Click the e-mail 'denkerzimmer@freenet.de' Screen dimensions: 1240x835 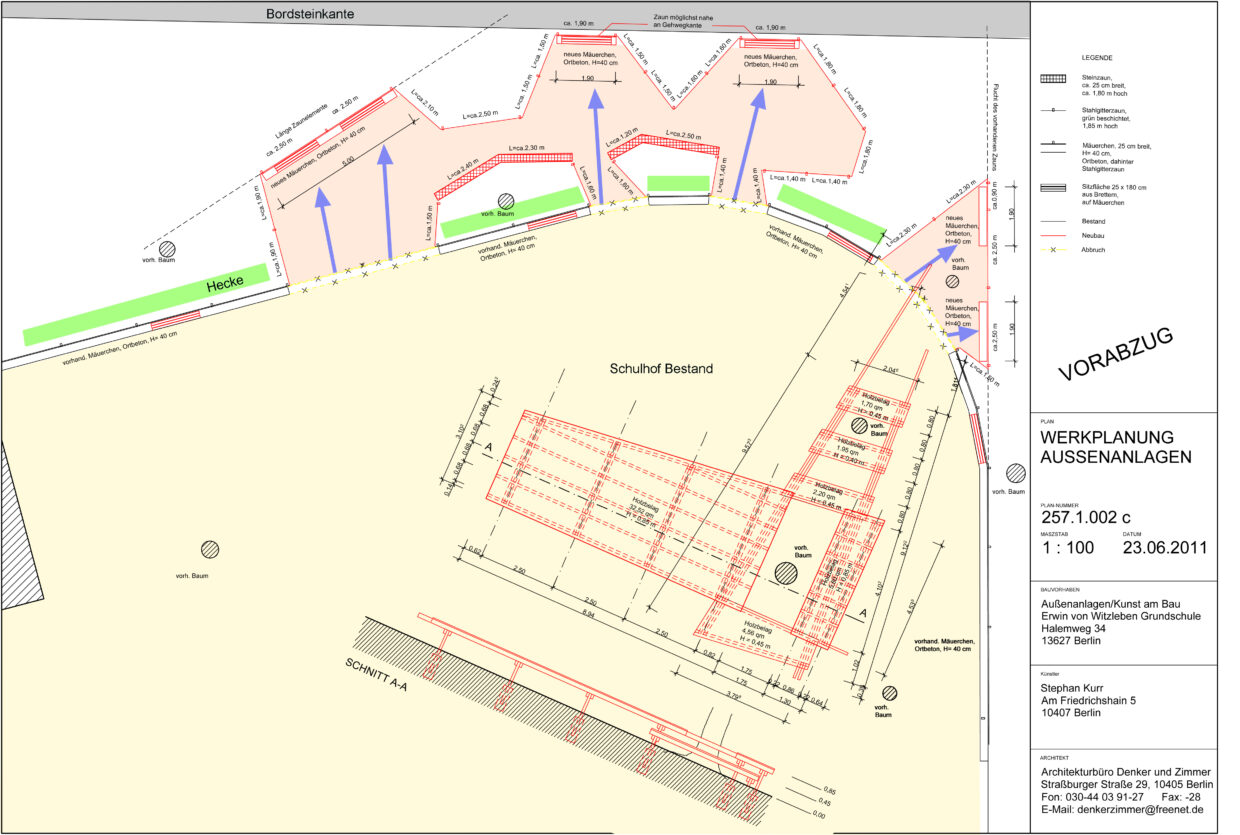tap(1143, 811)
